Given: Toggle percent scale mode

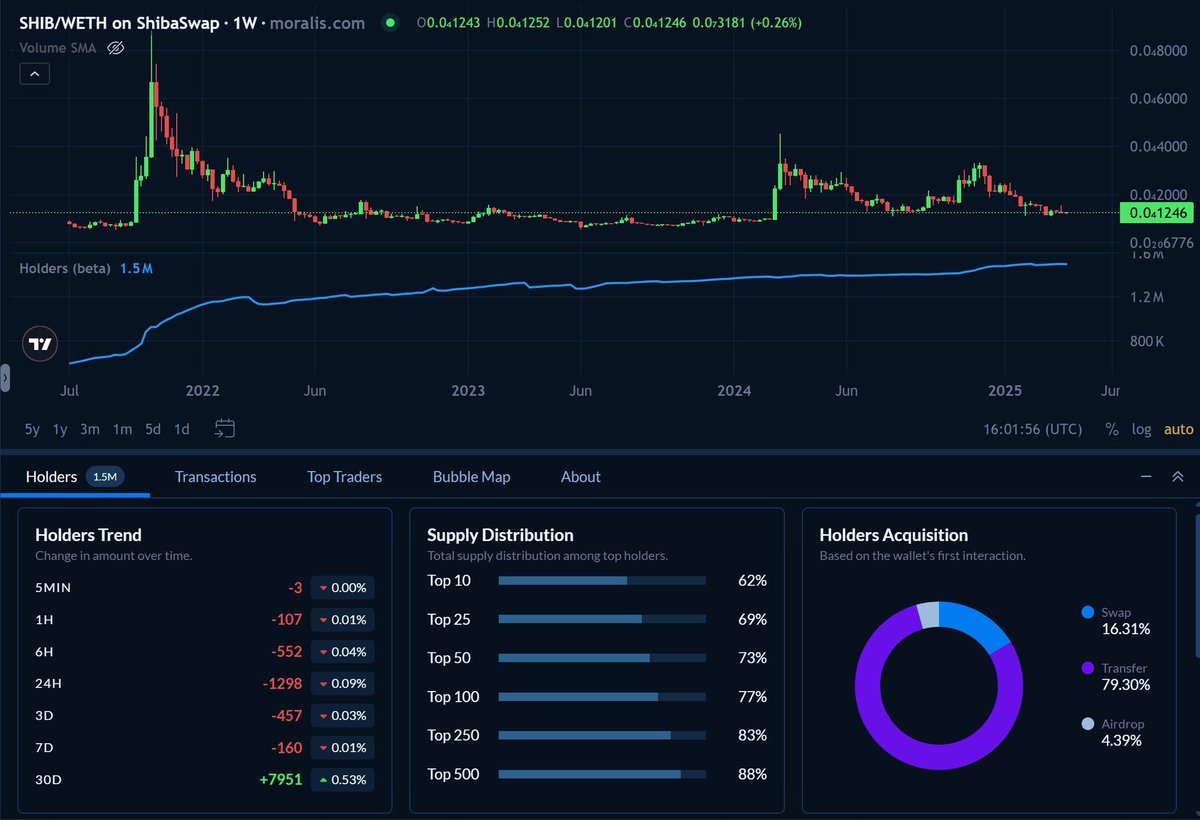Looking at the screenshot, I should [x=1112, y=429].
